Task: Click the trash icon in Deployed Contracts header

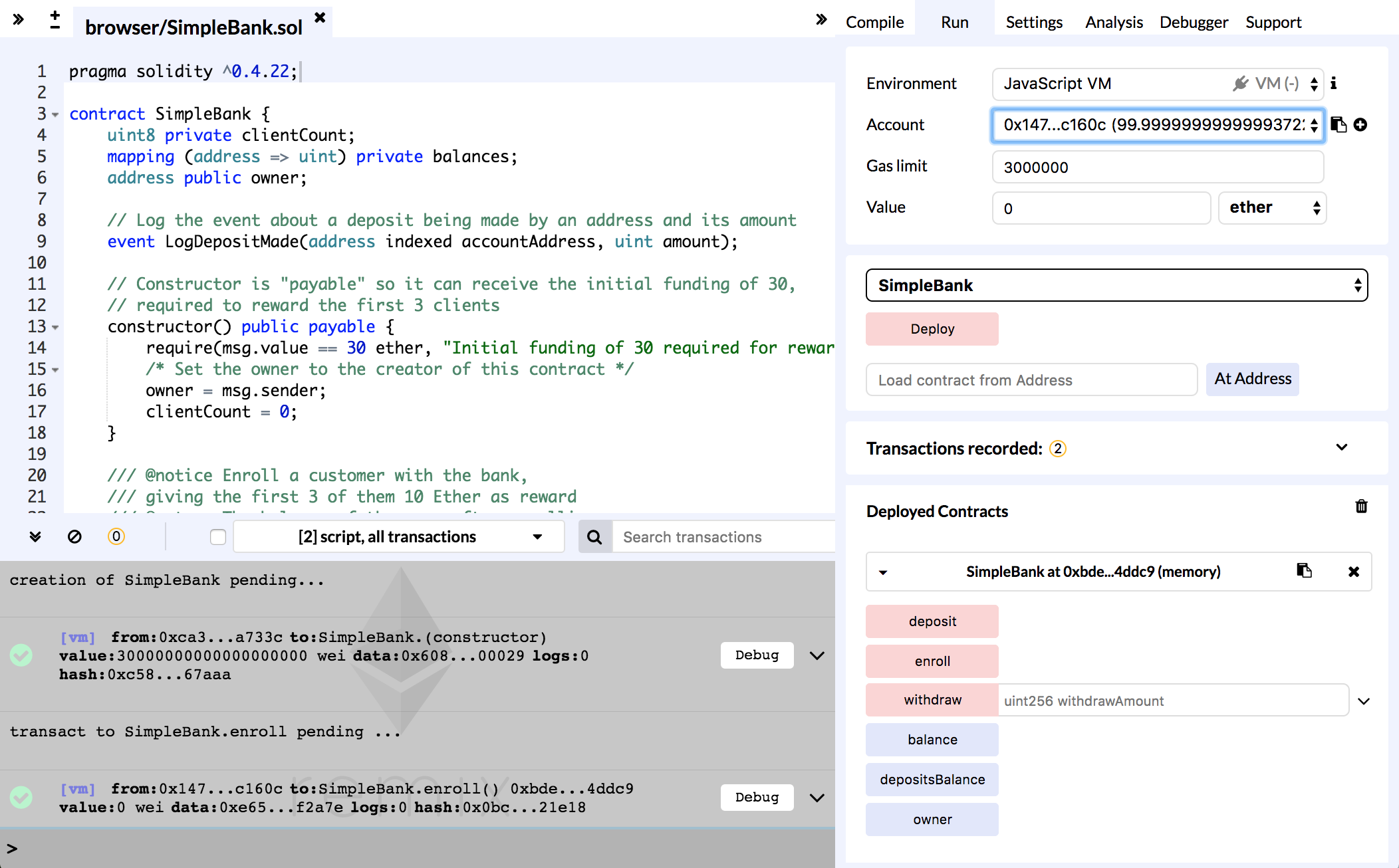Action: tap(1361, 506)
